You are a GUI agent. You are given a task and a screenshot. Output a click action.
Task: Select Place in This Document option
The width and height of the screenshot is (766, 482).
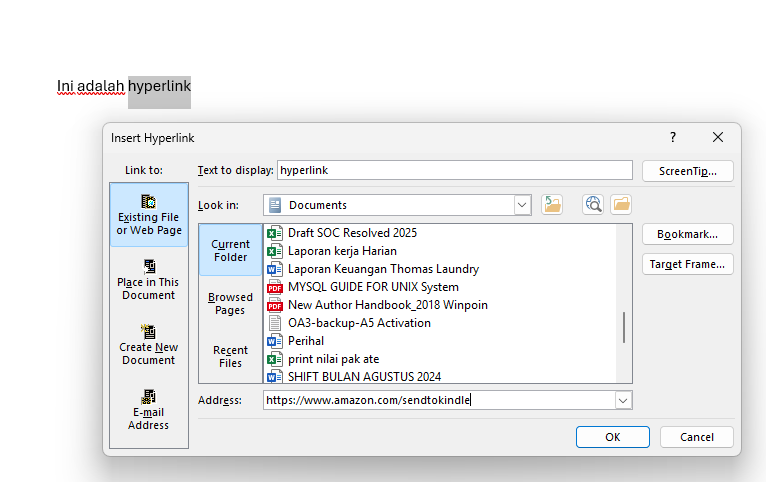pos(149,281)
